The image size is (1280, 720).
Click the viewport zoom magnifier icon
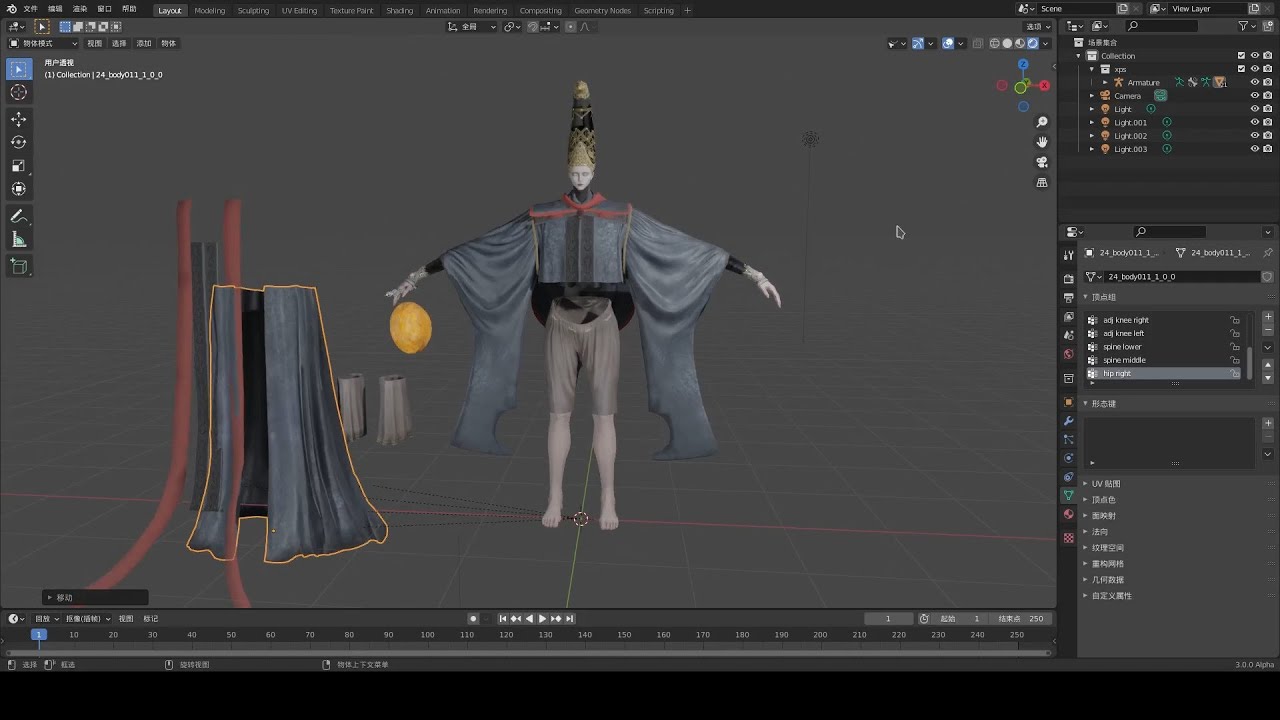click(1042, 122)
